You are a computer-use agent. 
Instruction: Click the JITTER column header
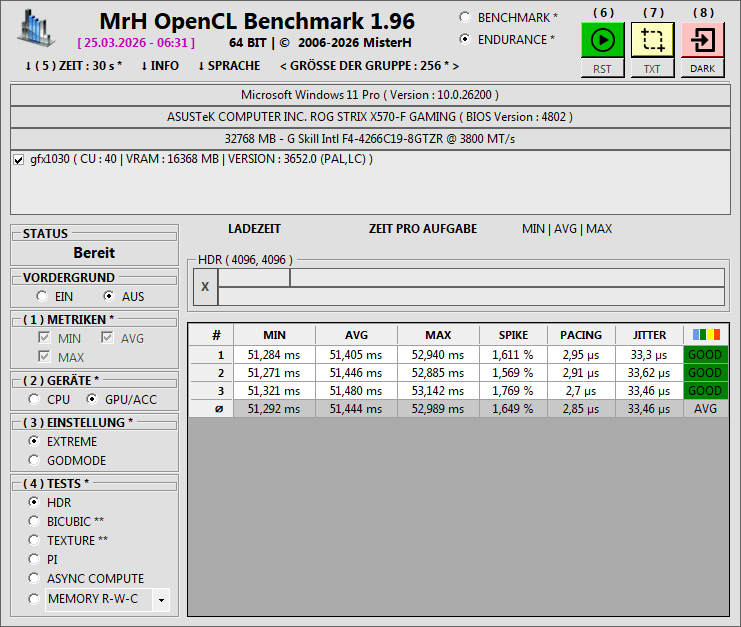pyautogui.click(x=649, y=335)
